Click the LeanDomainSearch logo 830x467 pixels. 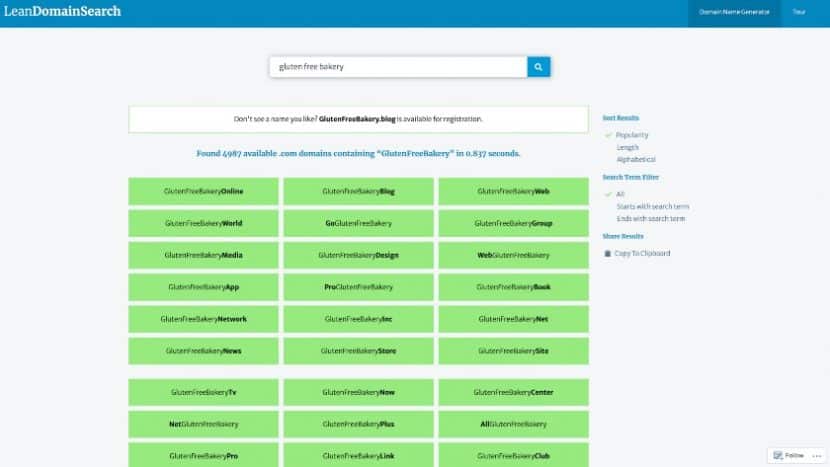pos(62,12)
